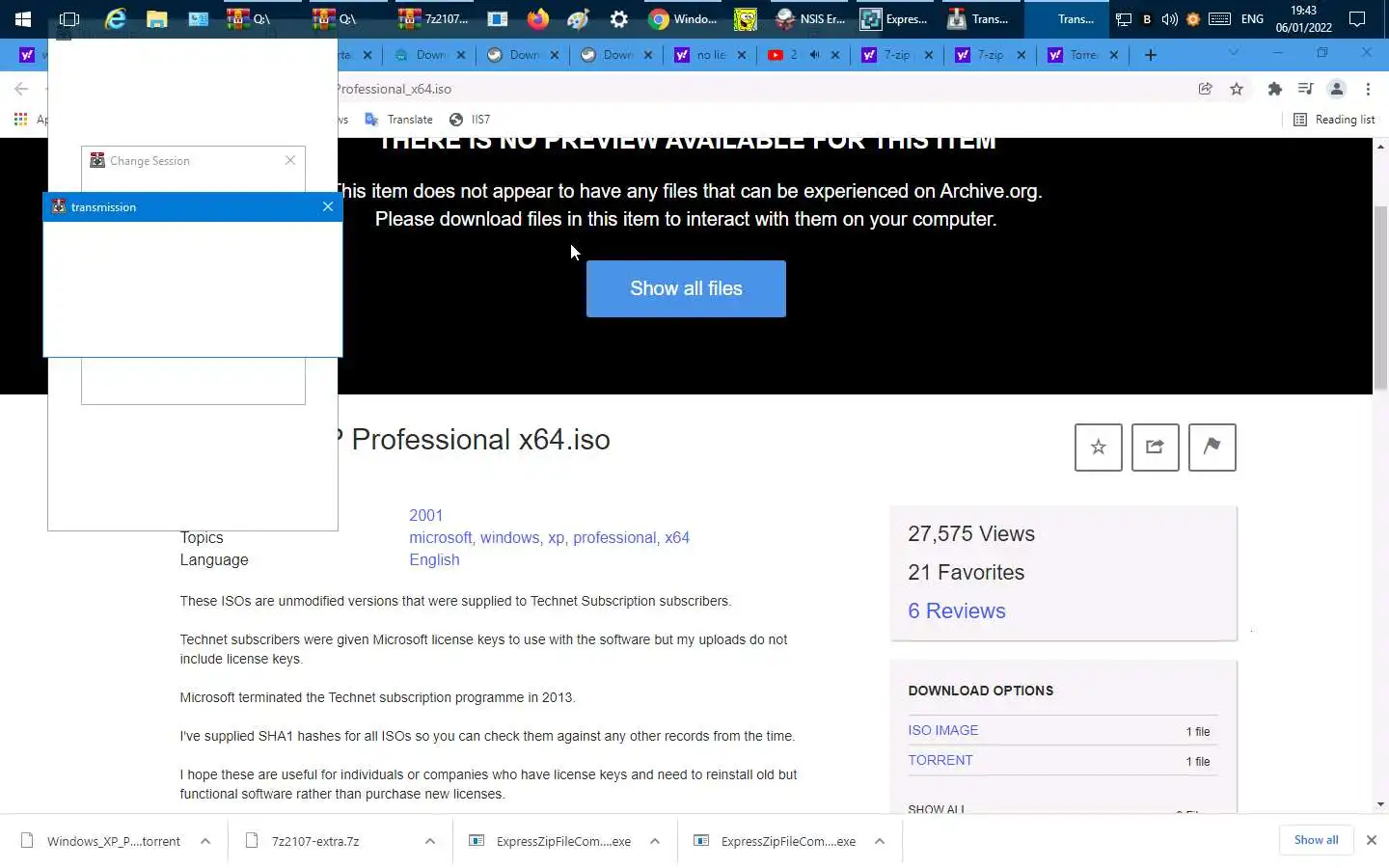Open the SpongeBob taskbar icon
Image resolution: width=1389 pixels, height=868 pixels.
click(745, 18)
